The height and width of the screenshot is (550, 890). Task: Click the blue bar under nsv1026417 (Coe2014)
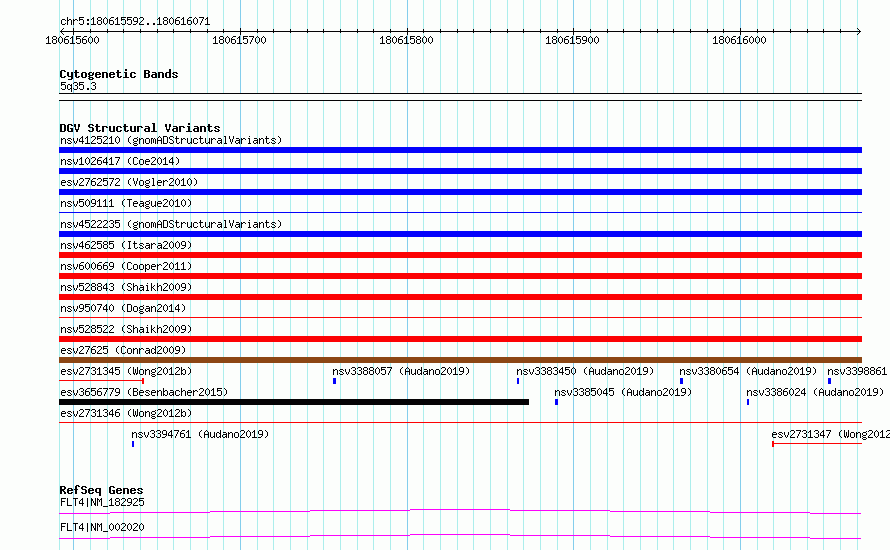click(460, 171)
